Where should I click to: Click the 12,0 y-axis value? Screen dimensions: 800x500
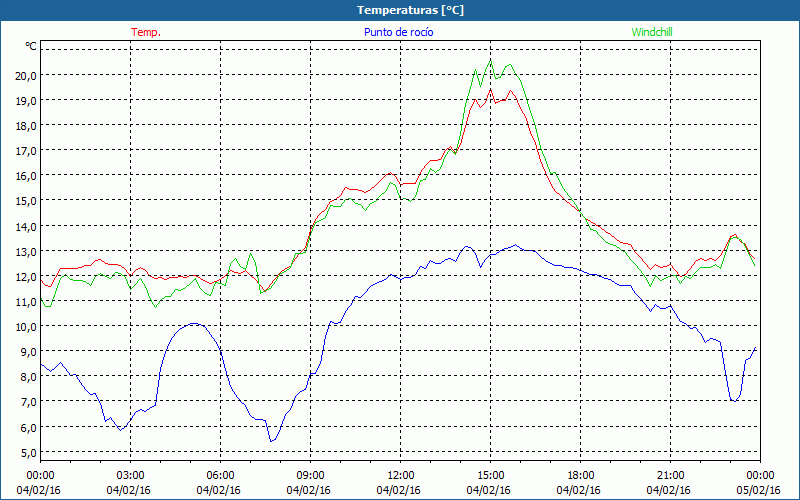pos(27,276)
